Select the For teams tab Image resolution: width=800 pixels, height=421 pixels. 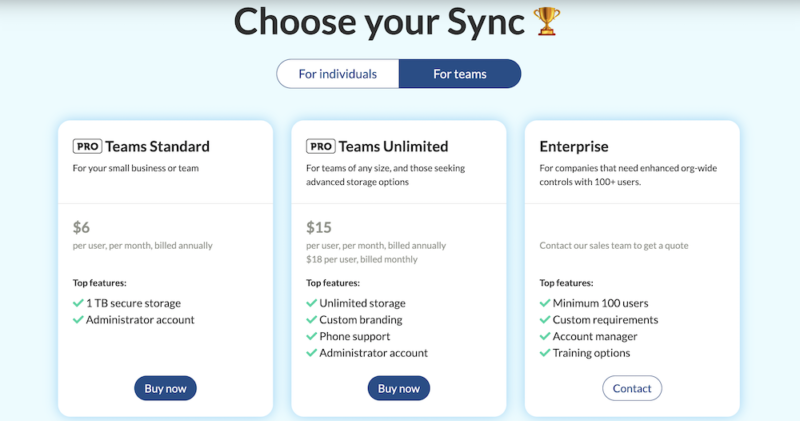pyautogui.click(x=460, y=73)
